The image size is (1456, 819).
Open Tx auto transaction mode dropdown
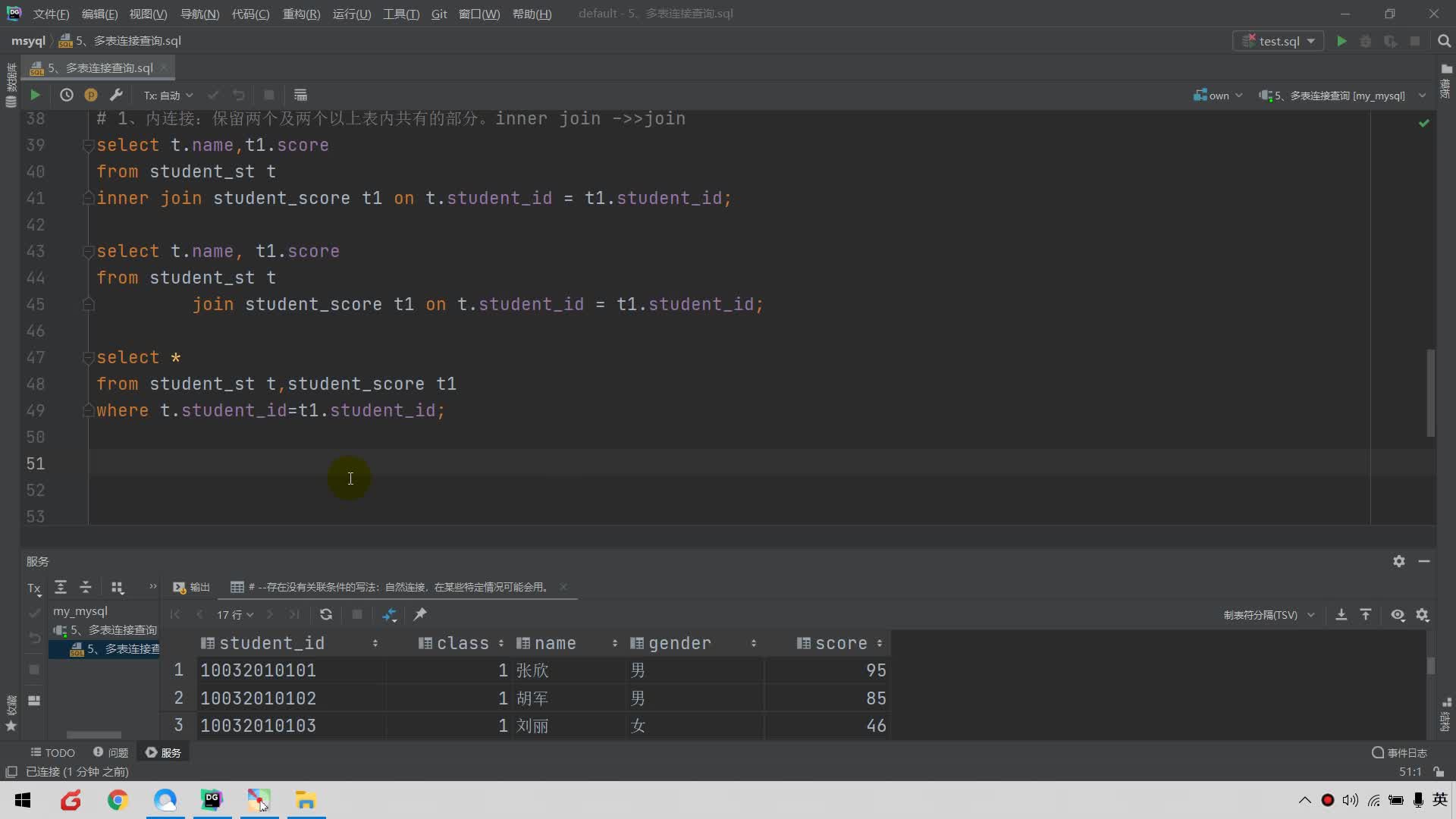coord(168,95)
